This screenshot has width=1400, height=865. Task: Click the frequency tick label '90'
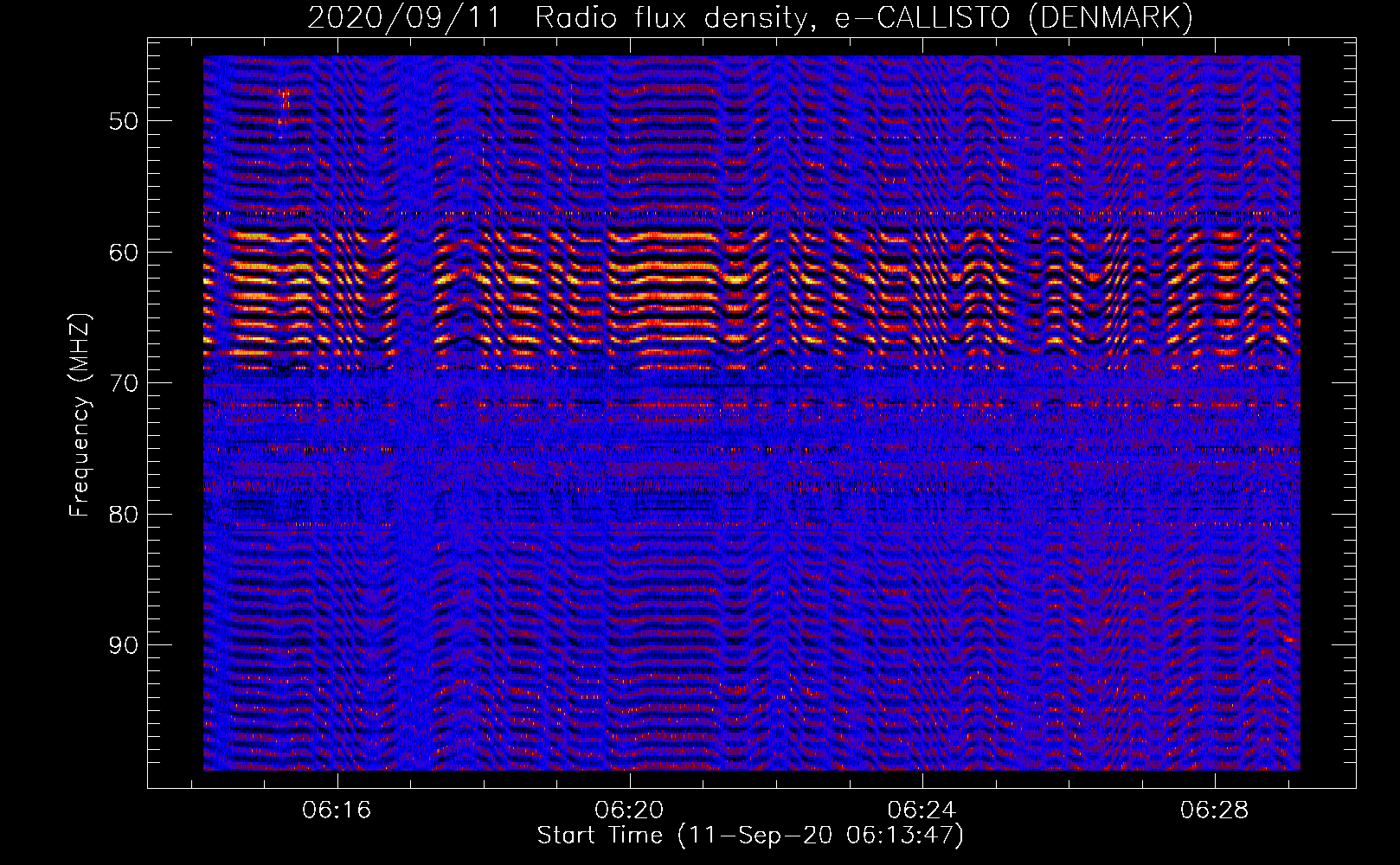pos(124,646)
